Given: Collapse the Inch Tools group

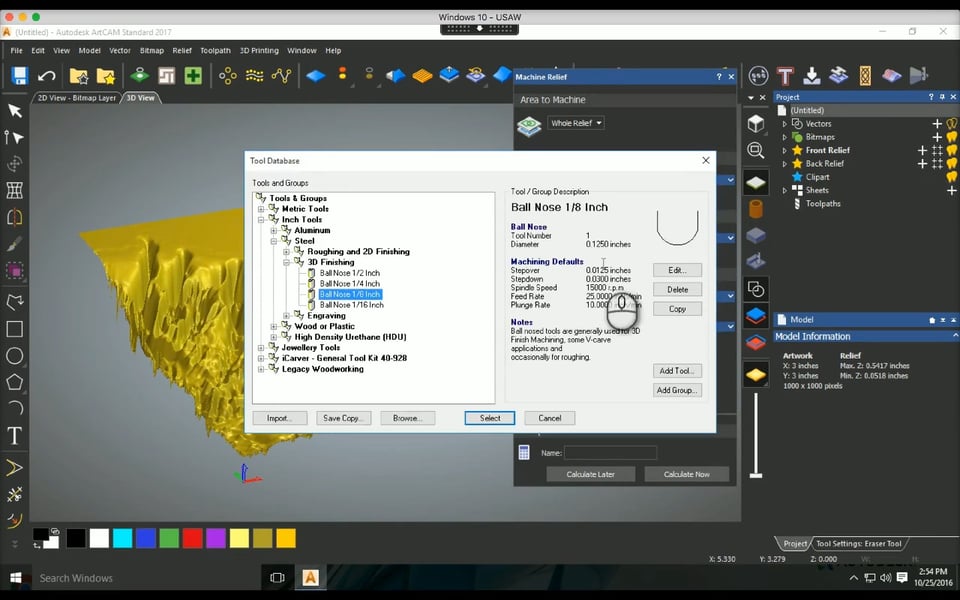Looking at the screenshot, I should pyautogui.click(x=261, y=220).
